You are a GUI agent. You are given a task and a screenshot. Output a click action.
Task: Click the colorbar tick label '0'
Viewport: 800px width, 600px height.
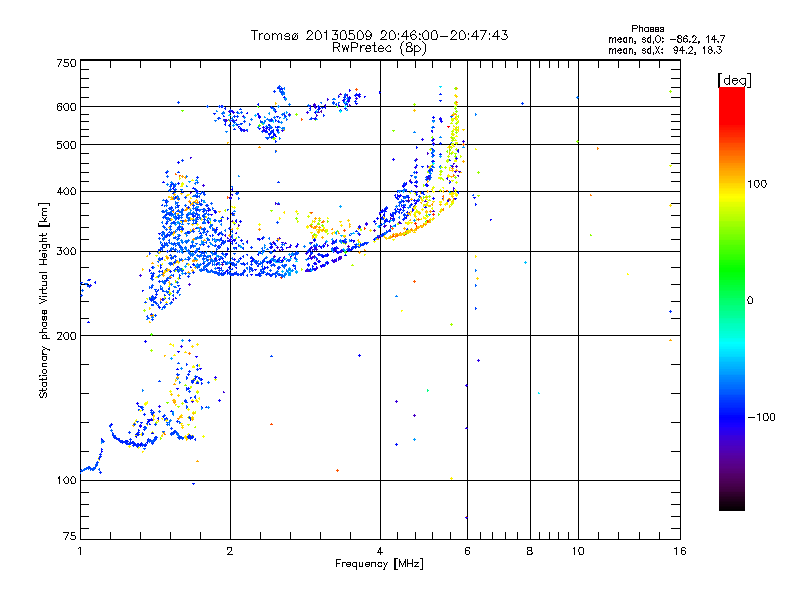click(x=750, y=301)
